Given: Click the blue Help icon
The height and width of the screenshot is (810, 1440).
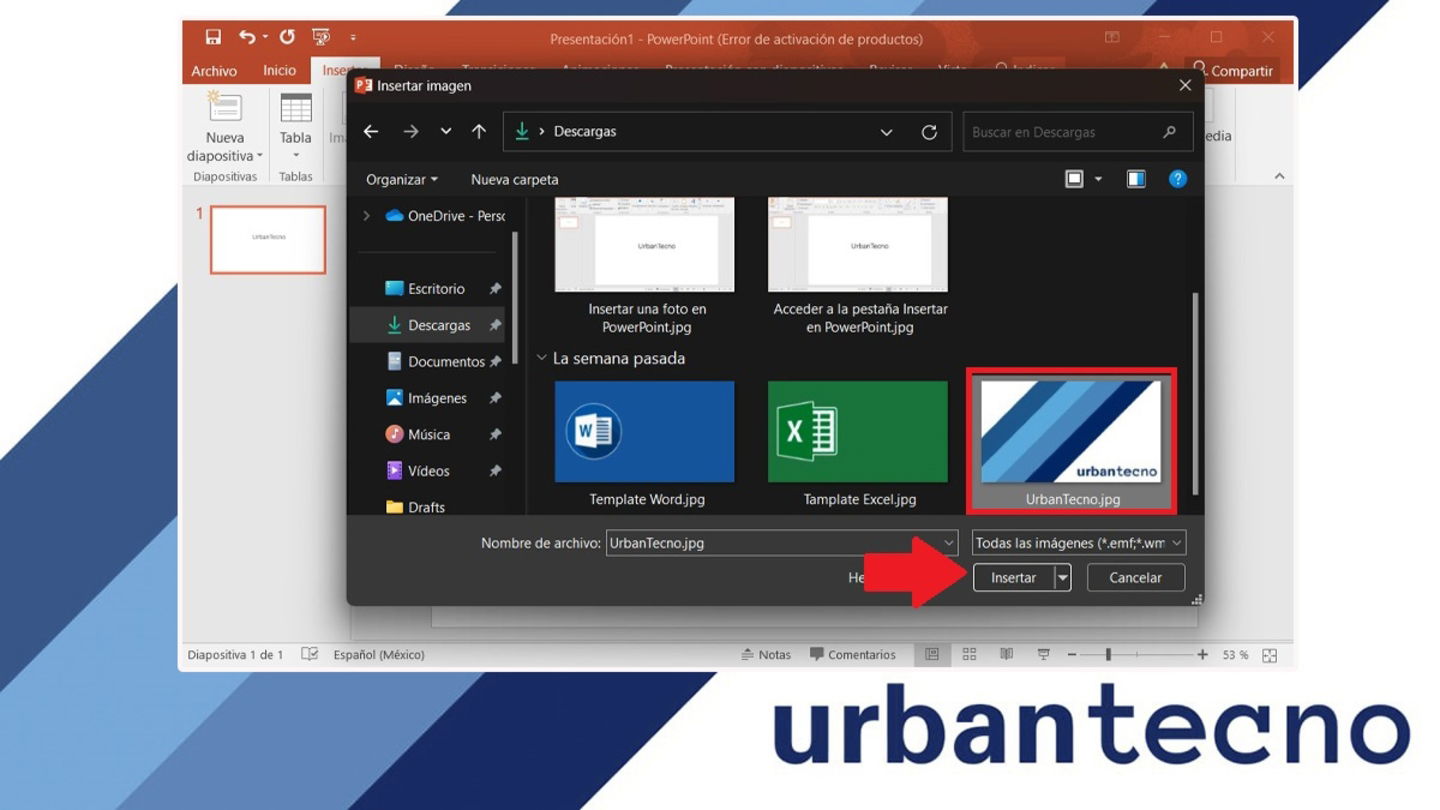Looking at the screenshot, I should [x=1178, y=179].
